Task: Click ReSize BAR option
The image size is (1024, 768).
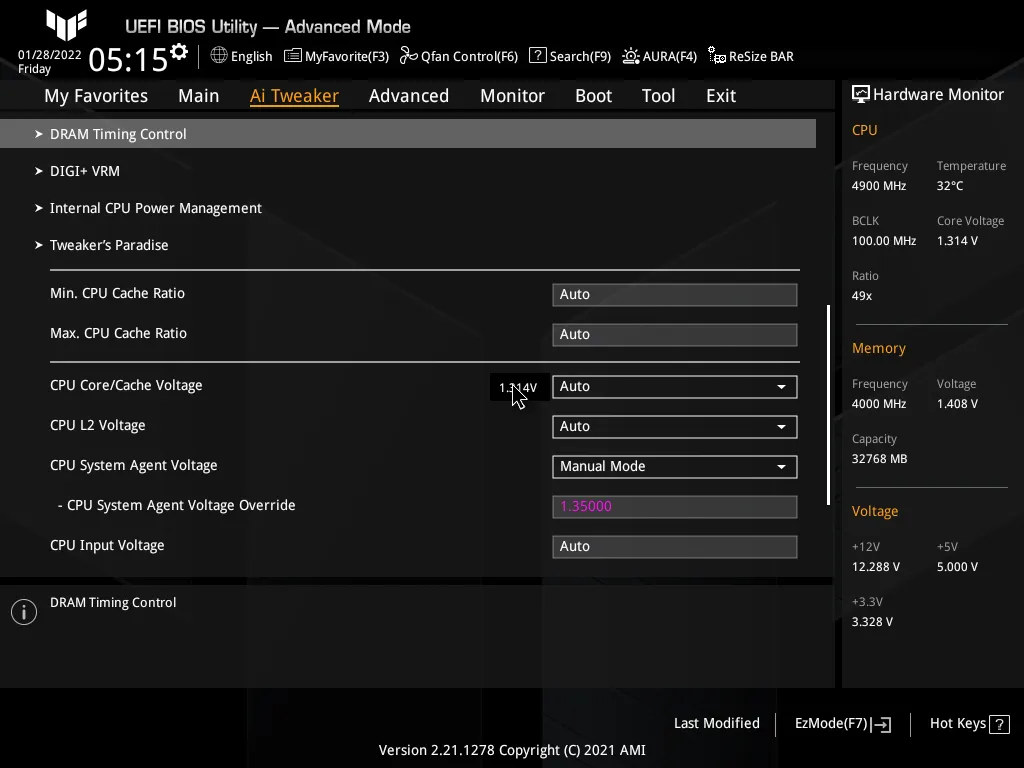Action: coord(761,57)
